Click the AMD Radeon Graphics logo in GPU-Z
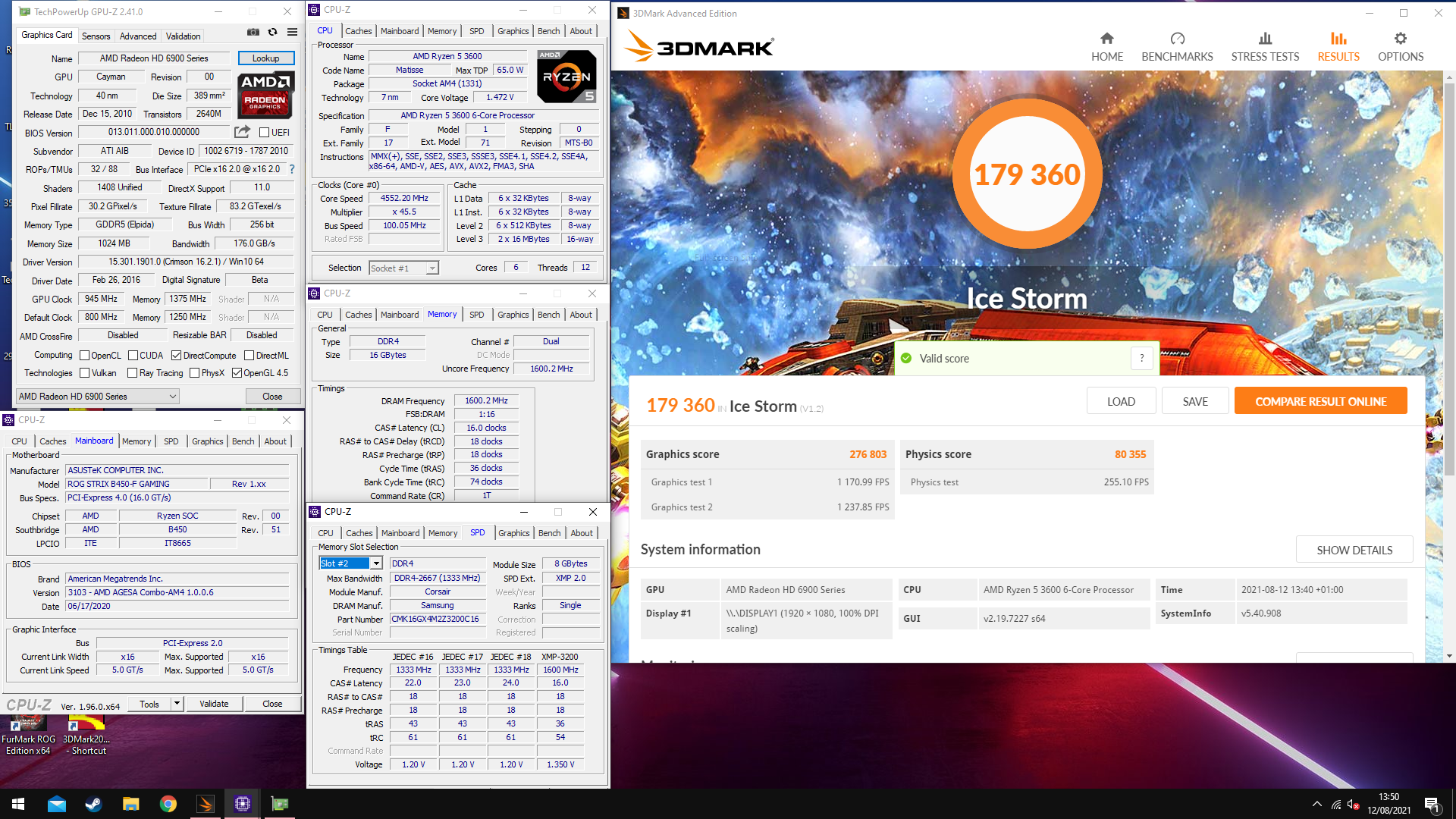 [x=265, y=95]
